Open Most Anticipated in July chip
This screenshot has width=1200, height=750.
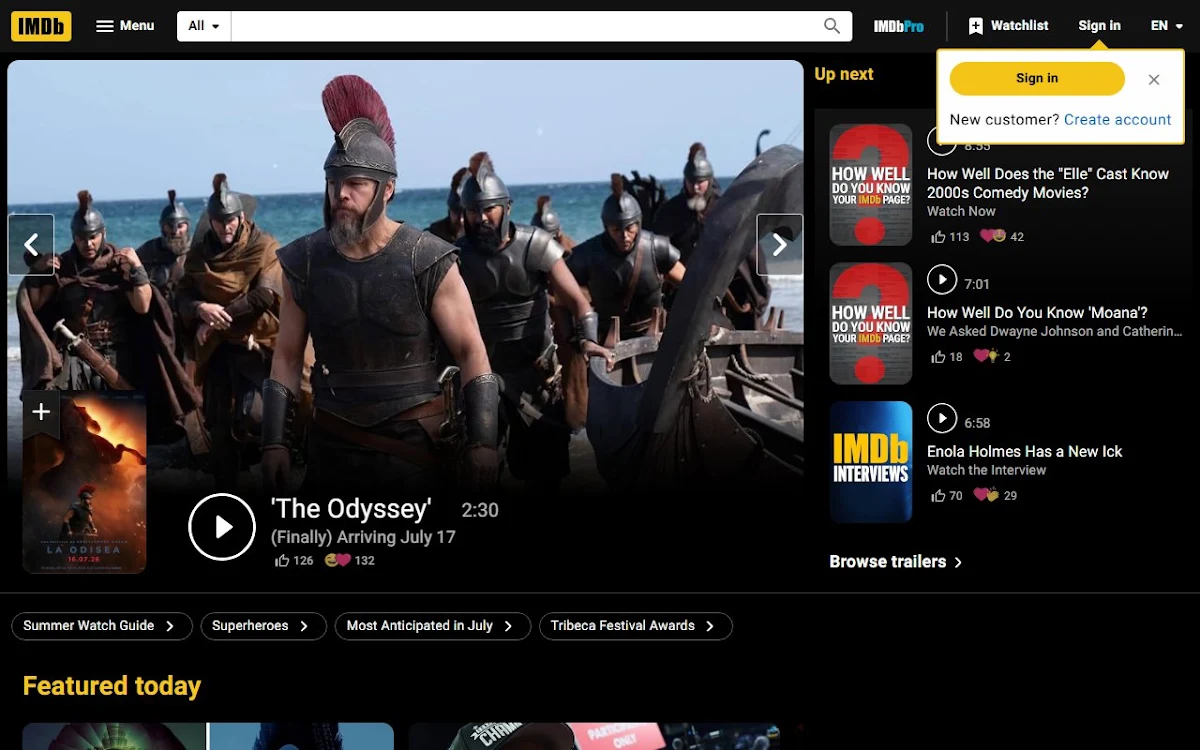pyautogui.click(x=432, y=626)
